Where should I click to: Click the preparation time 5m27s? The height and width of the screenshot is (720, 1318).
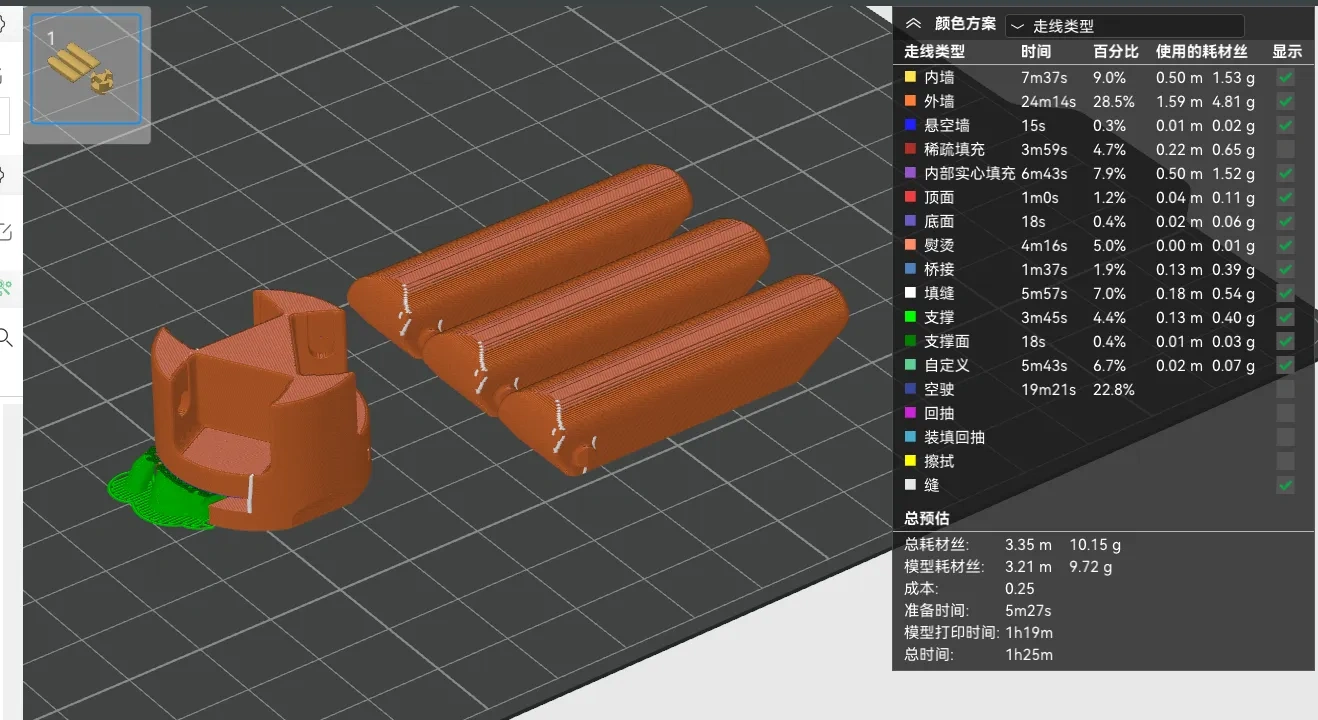click(1028, 611)
